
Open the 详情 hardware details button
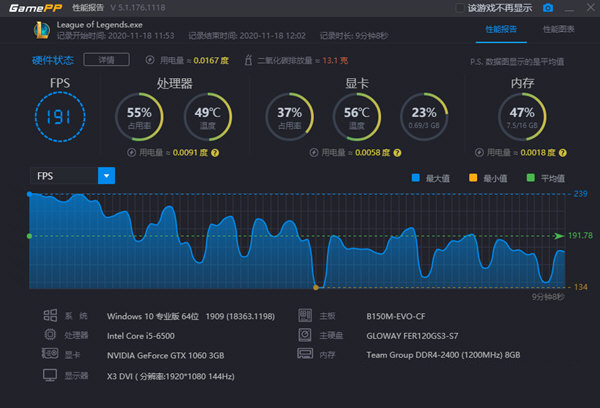click(106, 60)
